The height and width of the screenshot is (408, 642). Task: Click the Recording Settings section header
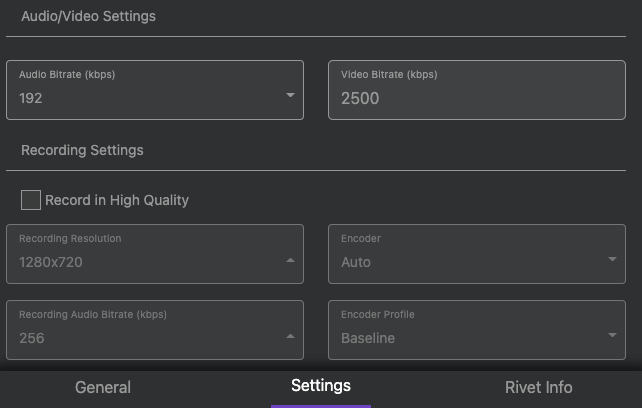click(x=82, y=150)
